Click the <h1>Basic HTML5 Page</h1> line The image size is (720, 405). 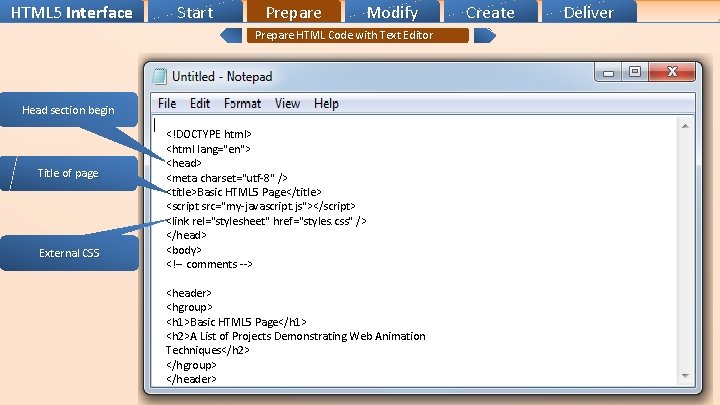point(236,322)
